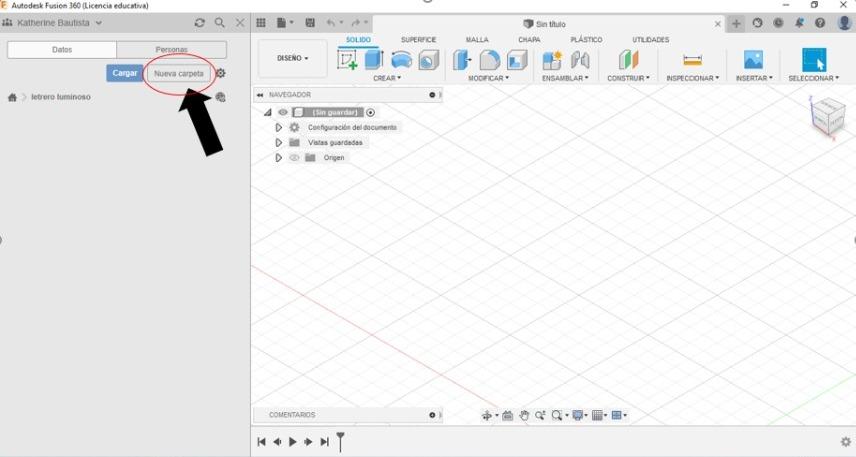856x457 pixels.
Task: Open the job status clock icon
Action: 778,23
